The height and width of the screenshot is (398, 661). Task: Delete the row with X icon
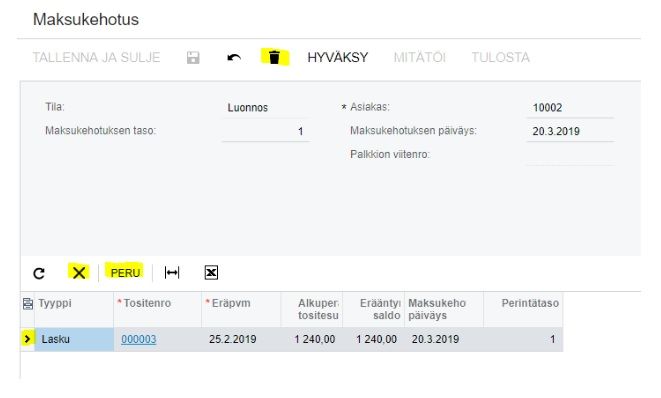79,273
